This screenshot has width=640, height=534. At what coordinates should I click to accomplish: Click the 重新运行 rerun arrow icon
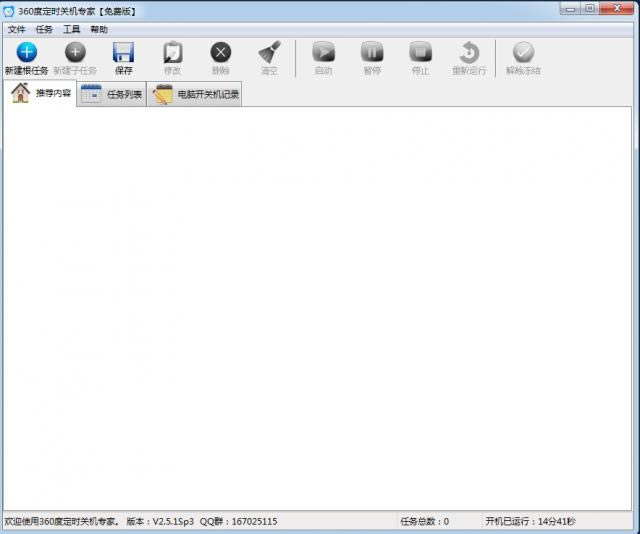click(x=469, y=52)
